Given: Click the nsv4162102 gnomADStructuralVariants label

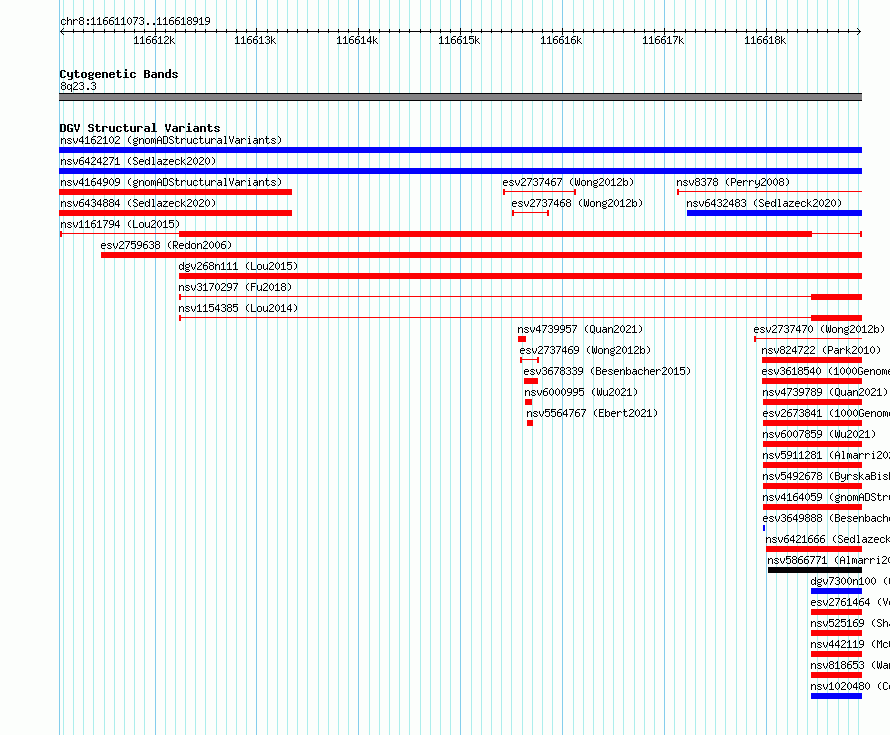Looking at the screenshot, I should click(171, 140).
